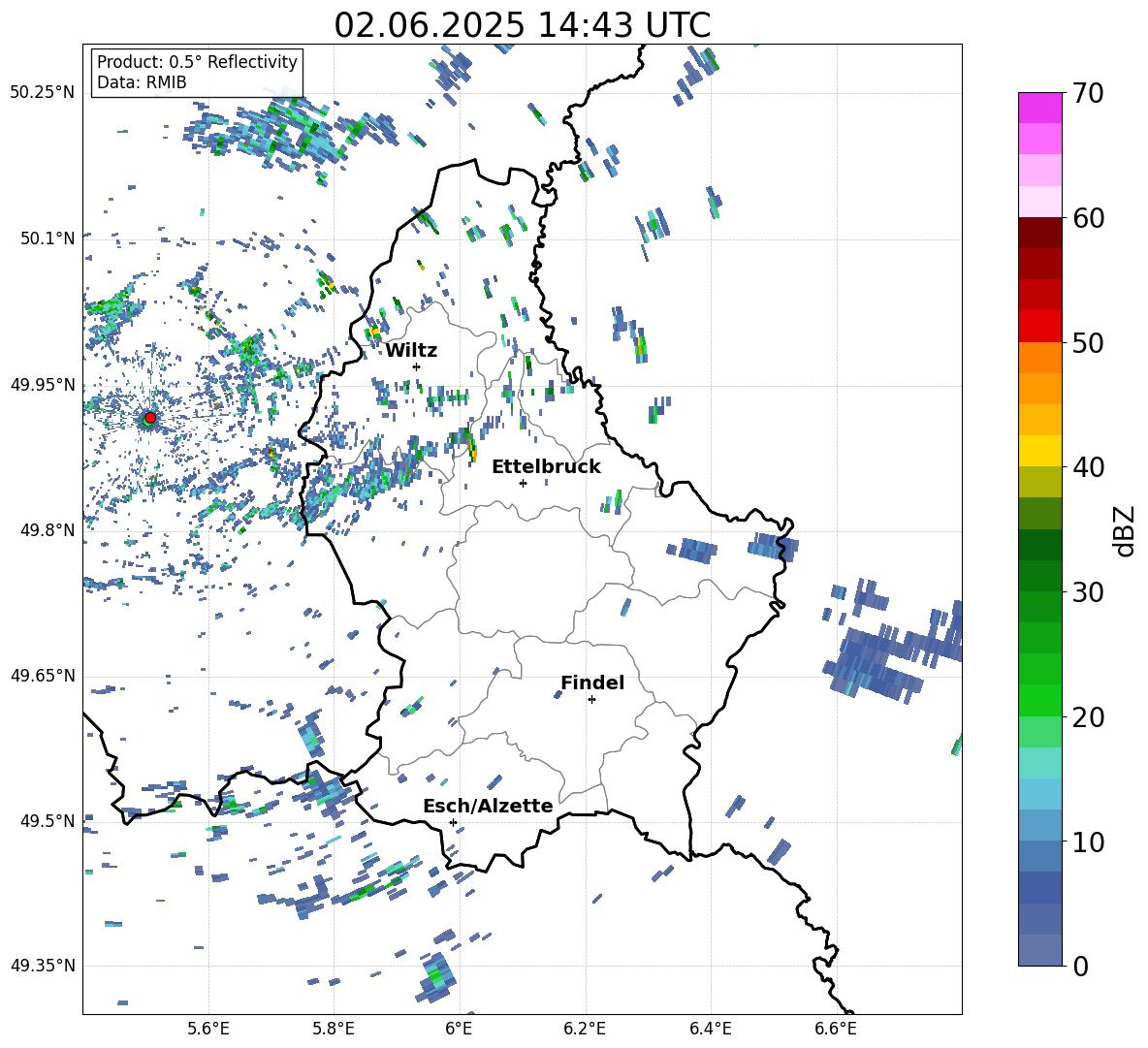Click the 50 colorbar tick value
Viewport: 1148px width, 1048px height.
pyautogui.click(x=1088, y=343)
